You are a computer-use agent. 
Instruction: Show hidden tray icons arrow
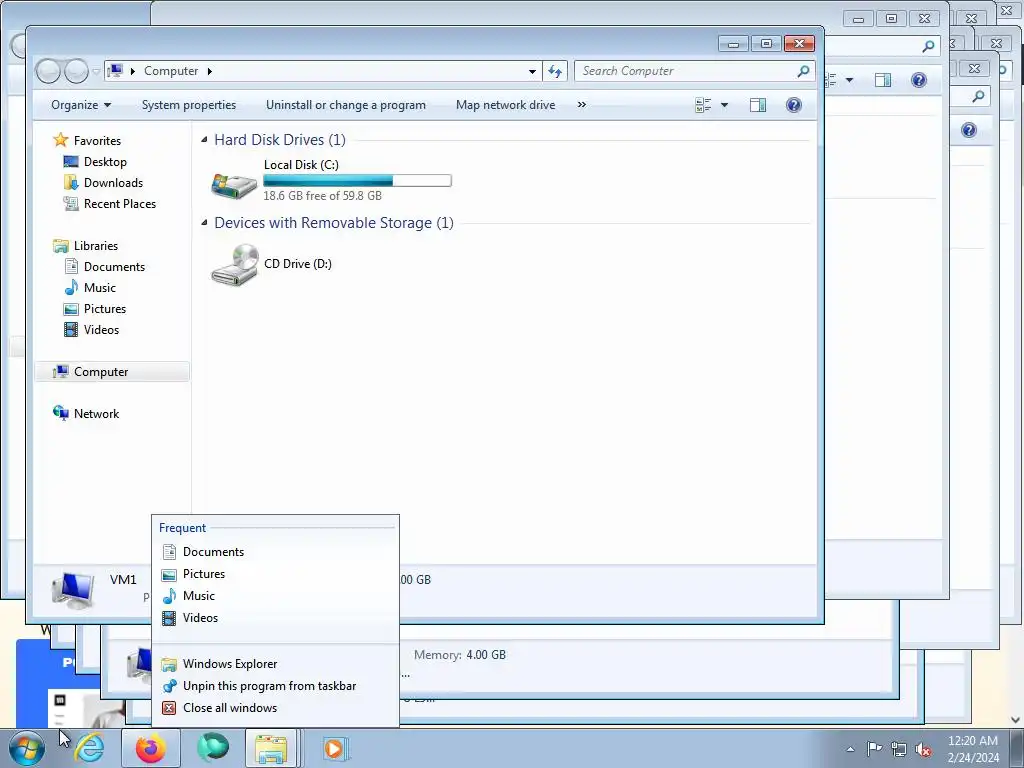(x=850, y=749)
